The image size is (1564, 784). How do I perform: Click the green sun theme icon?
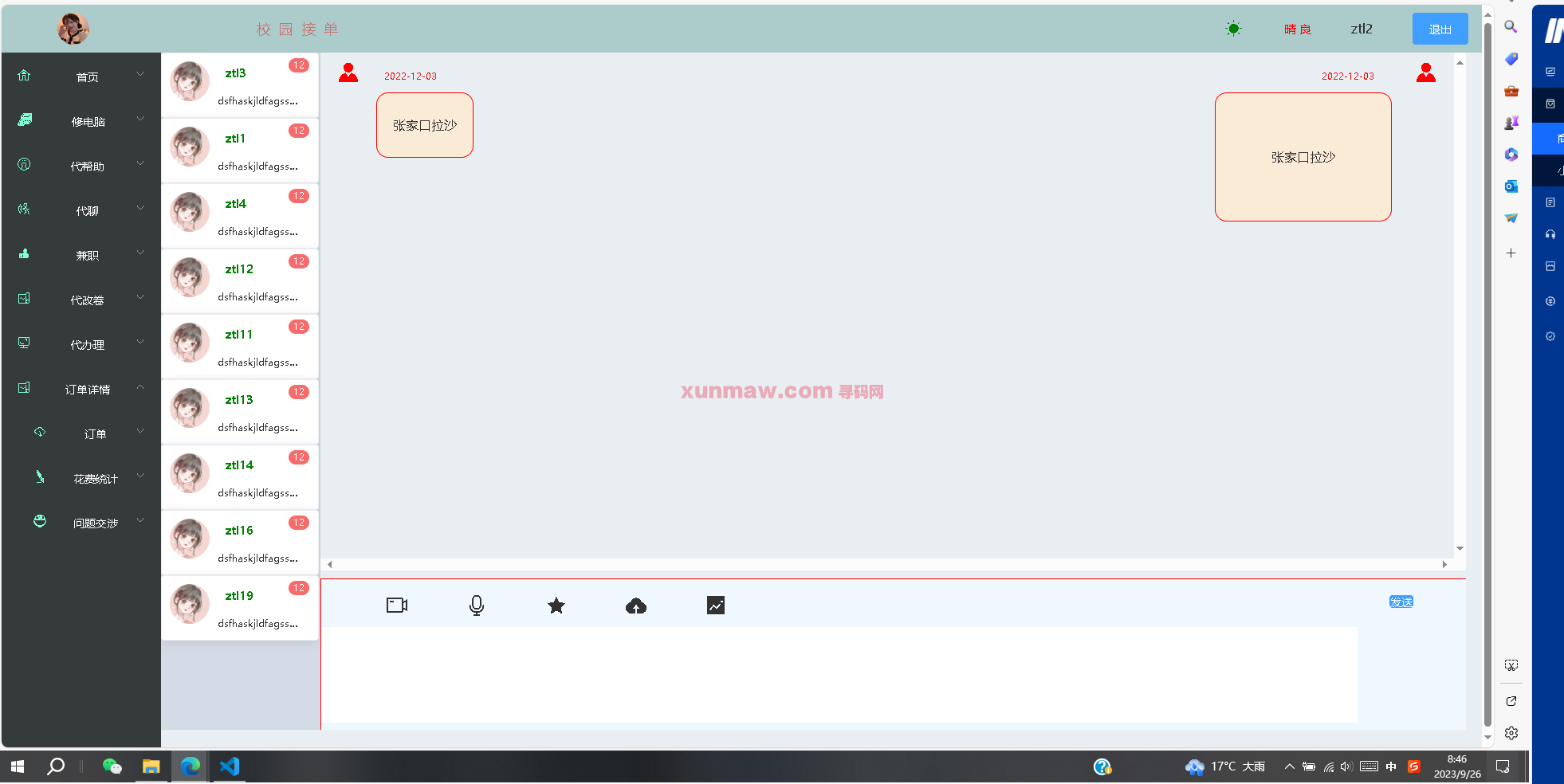[1233, 29]
